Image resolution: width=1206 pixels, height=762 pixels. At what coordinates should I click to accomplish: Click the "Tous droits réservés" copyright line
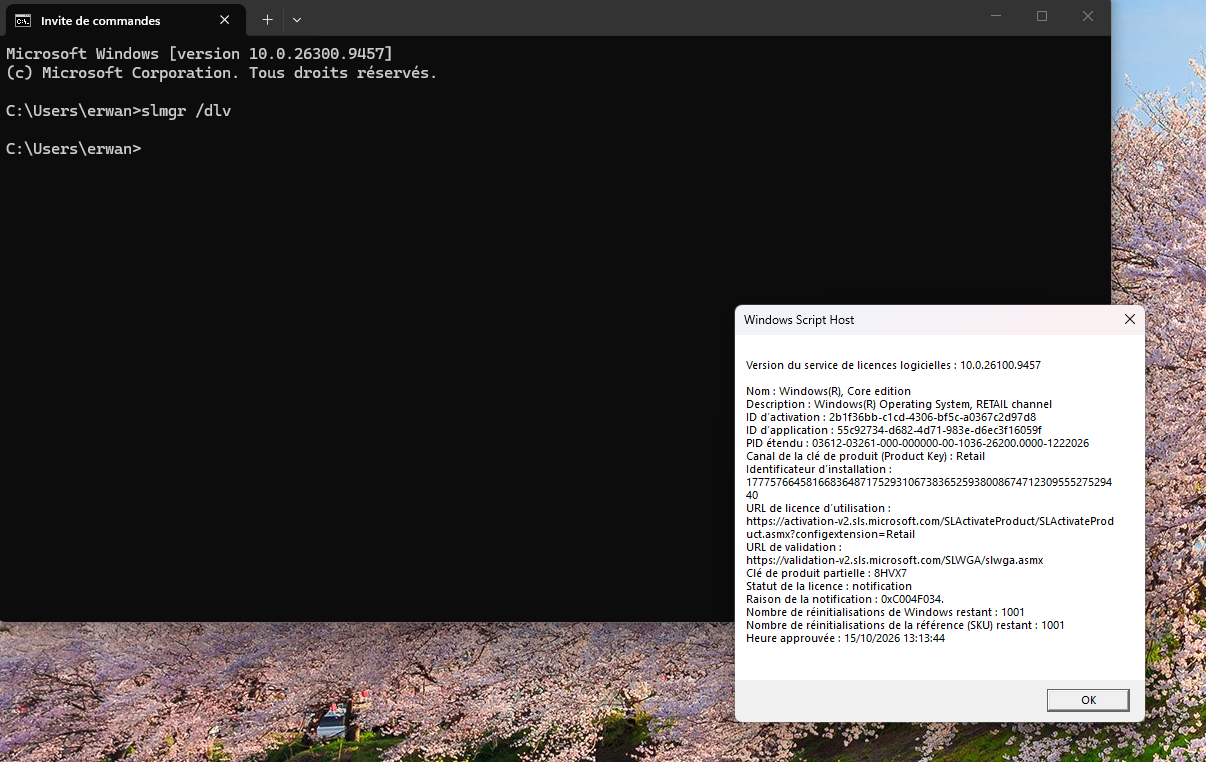tap(222, 72)
